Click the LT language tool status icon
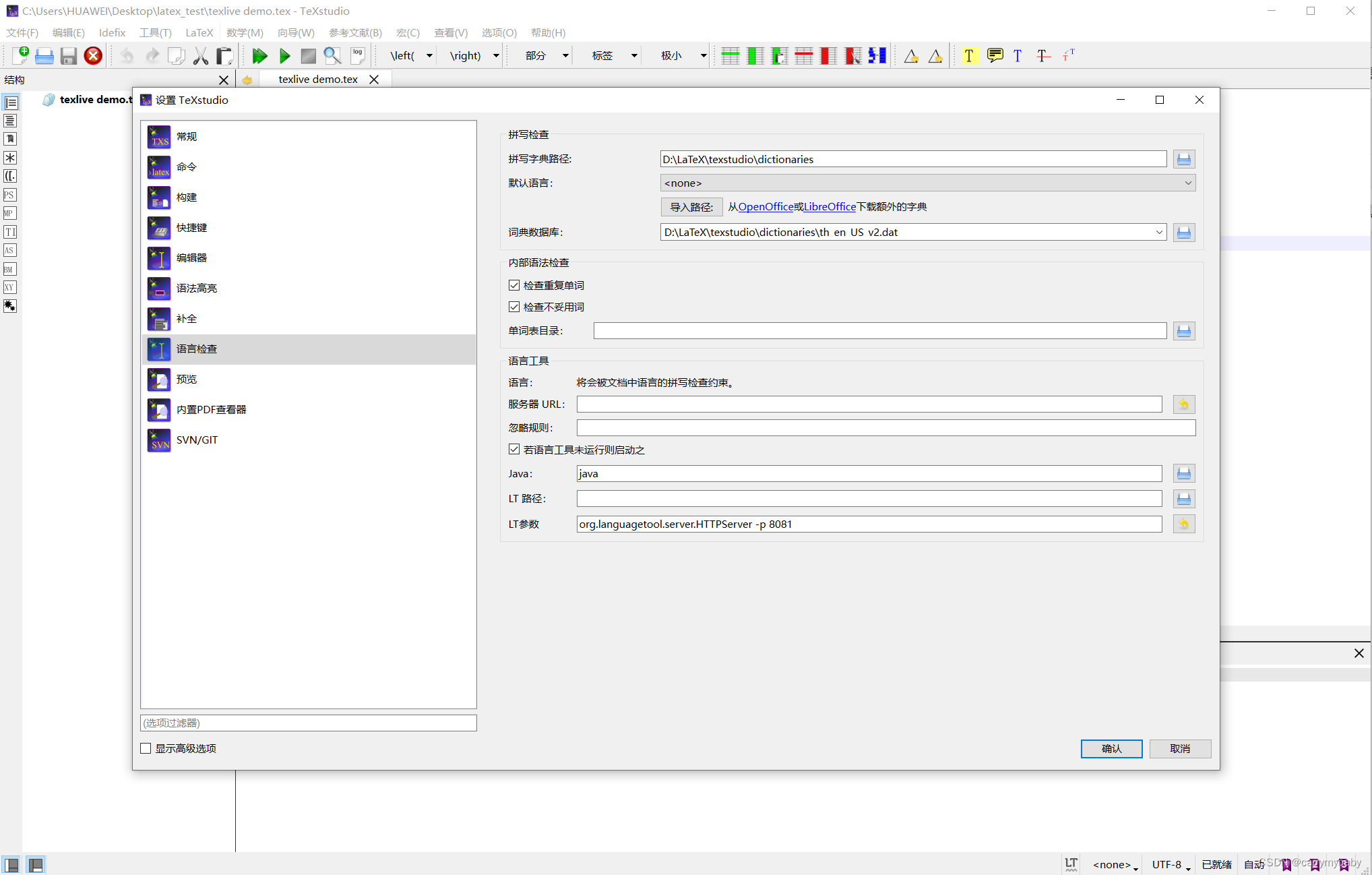This screenshot has height=875, width=1372. click(1071, 864)
